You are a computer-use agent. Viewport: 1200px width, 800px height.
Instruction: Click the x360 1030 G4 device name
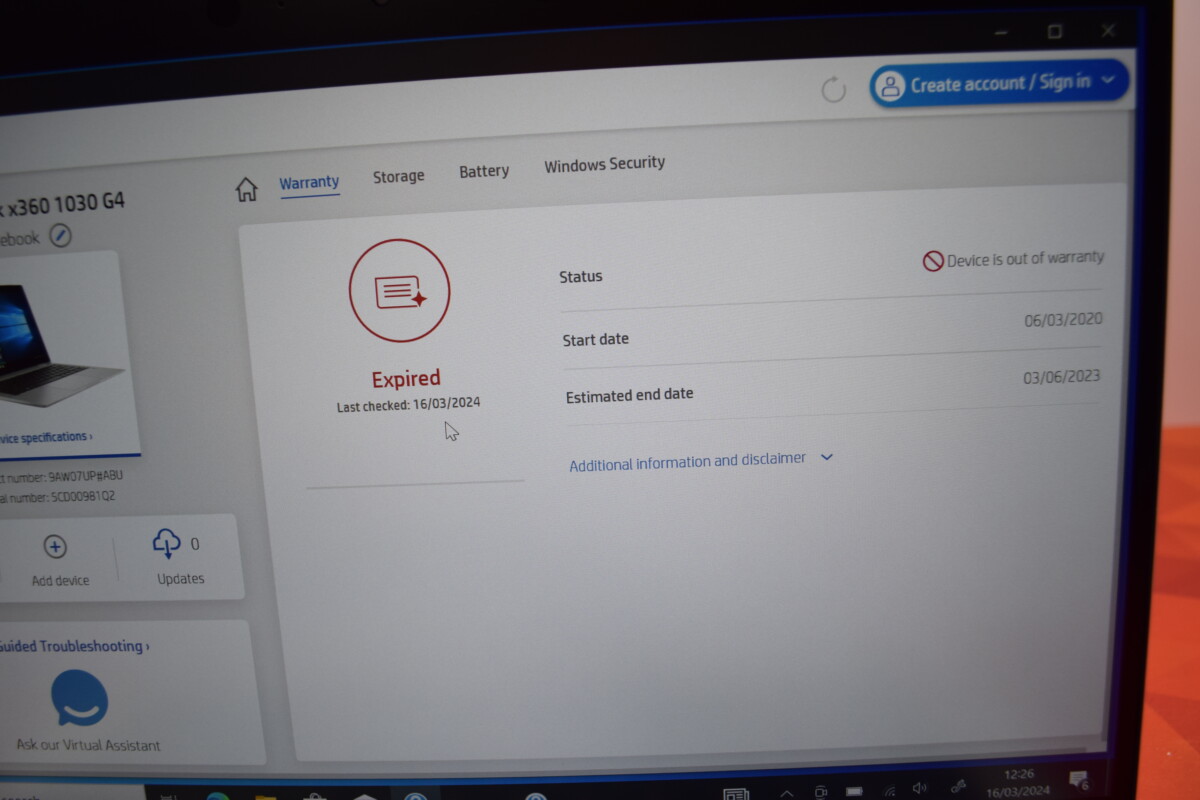67,203
